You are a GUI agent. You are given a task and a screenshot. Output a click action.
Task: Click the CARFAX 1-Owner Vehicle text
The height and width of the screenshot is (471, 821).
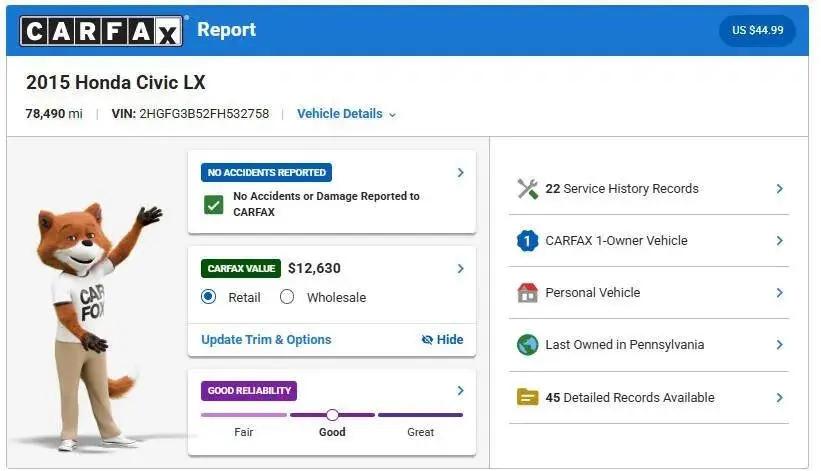coord(616,241)
